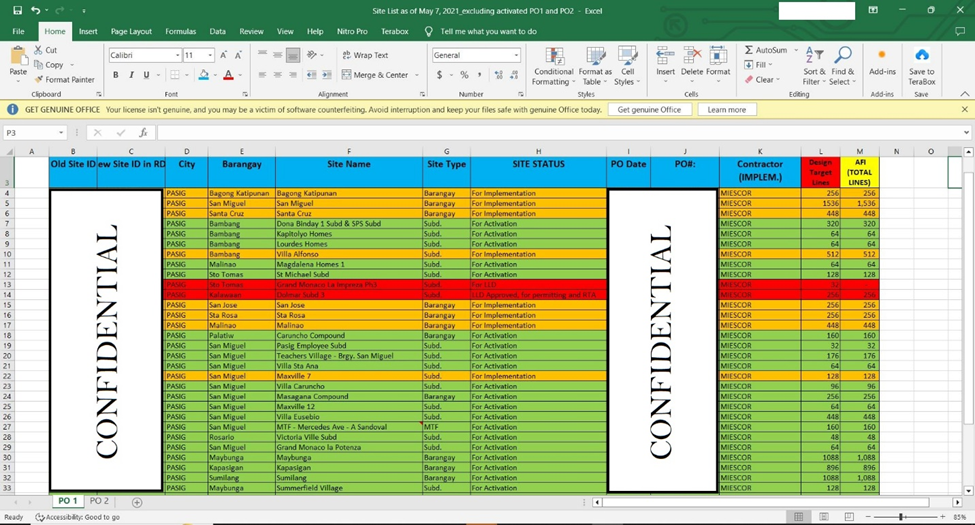This screenshot has height=525, width=975.
Task: Toggle Wrap Text for selected cells
Action: click(x=365, y=56)
